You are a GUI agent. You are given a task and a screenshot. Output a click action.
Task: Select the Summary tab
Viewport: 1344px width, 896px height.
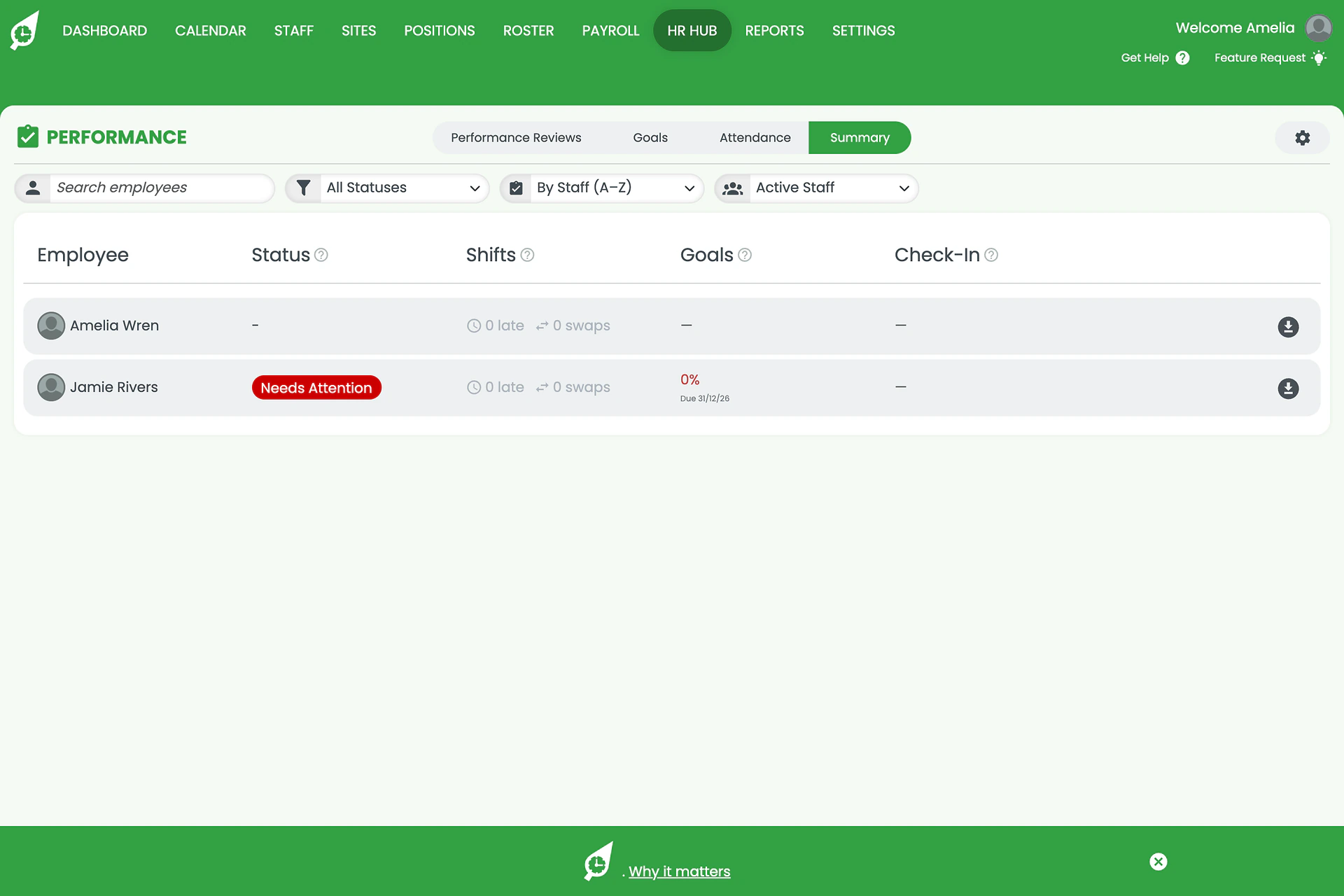point(860,138)
